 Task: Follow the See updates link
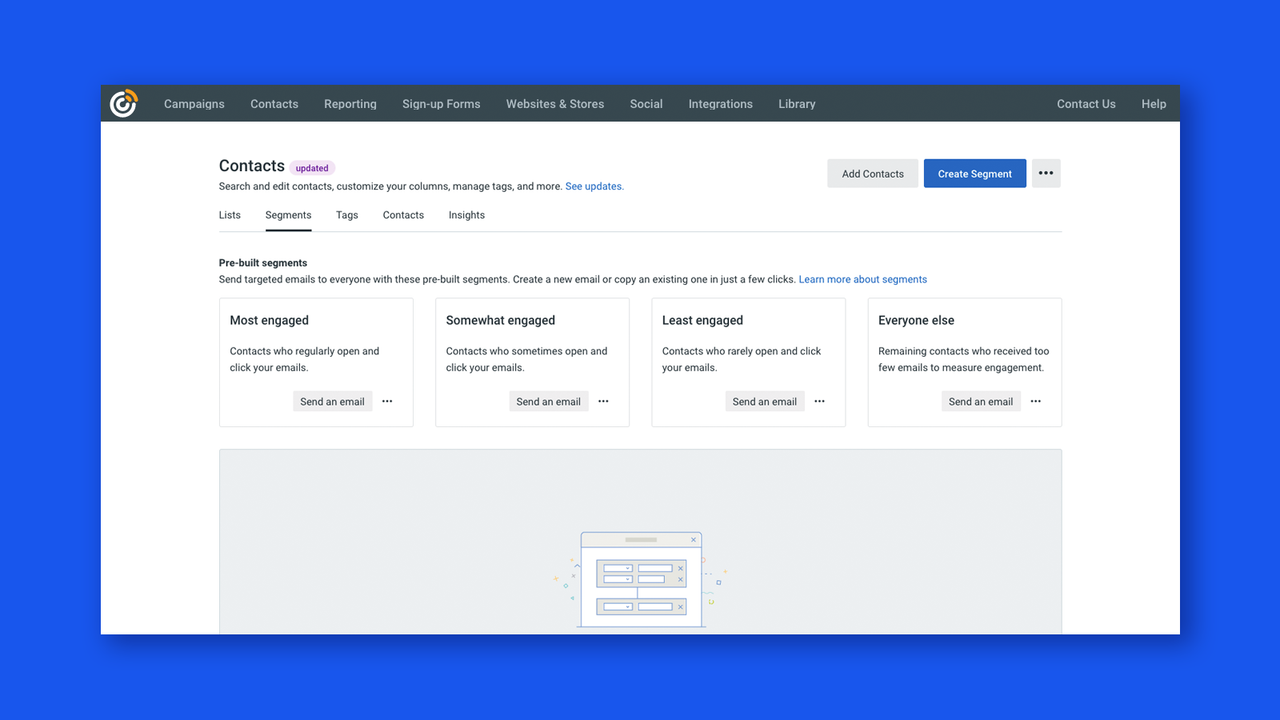[594, 186]
